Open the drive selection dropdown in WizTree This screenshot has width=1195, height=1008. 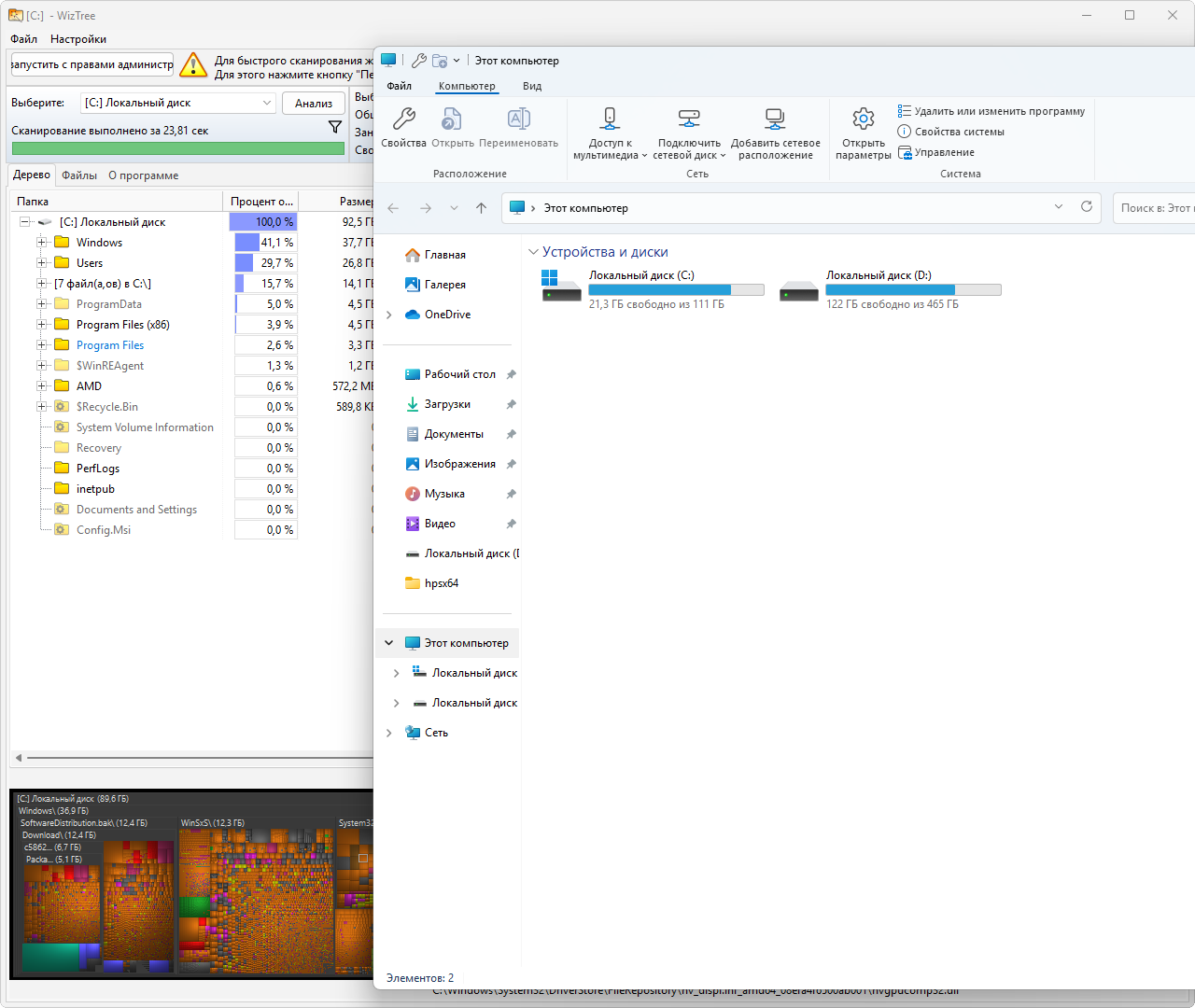pos(266,103)
